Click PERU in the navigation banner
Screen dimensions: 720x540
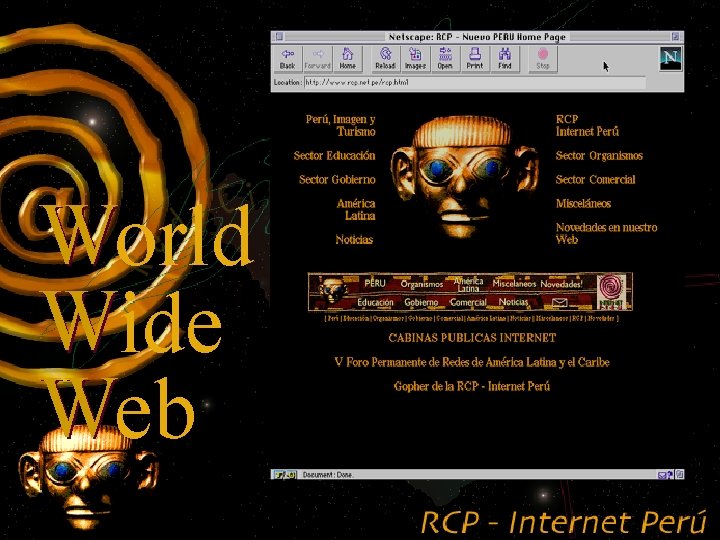(x=375, y=283)
